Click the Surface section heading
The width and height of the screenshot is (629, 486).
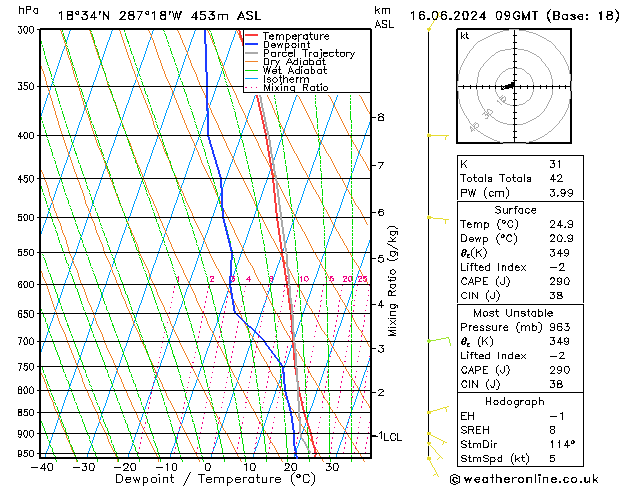click(x=515, y=210)
